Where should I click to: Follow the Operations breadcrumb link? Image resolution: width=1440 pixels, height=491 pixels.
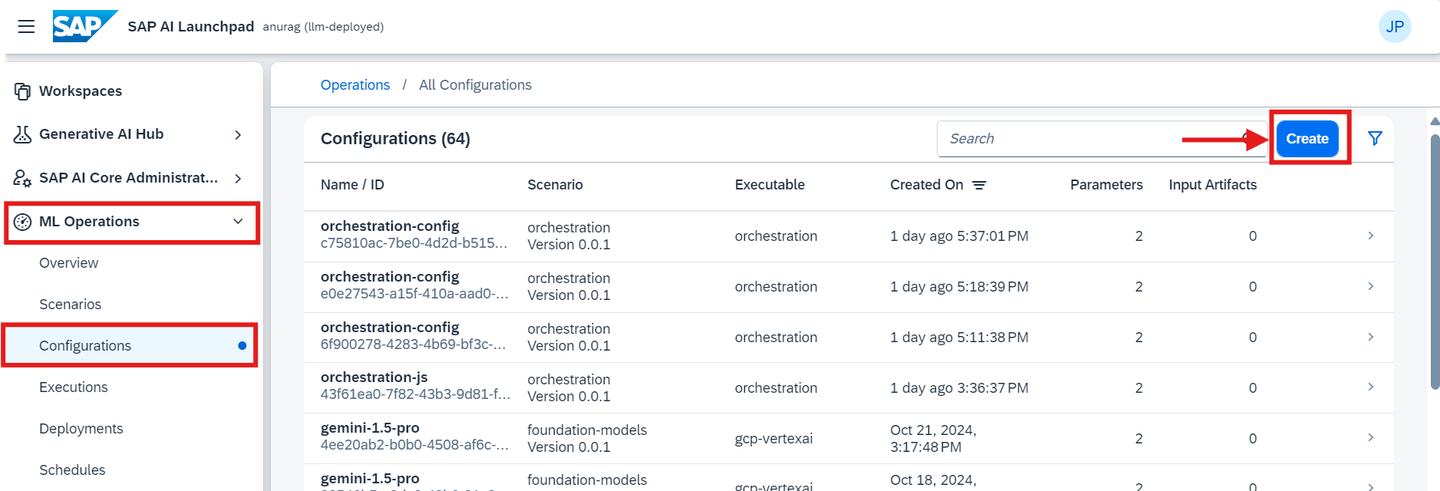pos(355,85)
